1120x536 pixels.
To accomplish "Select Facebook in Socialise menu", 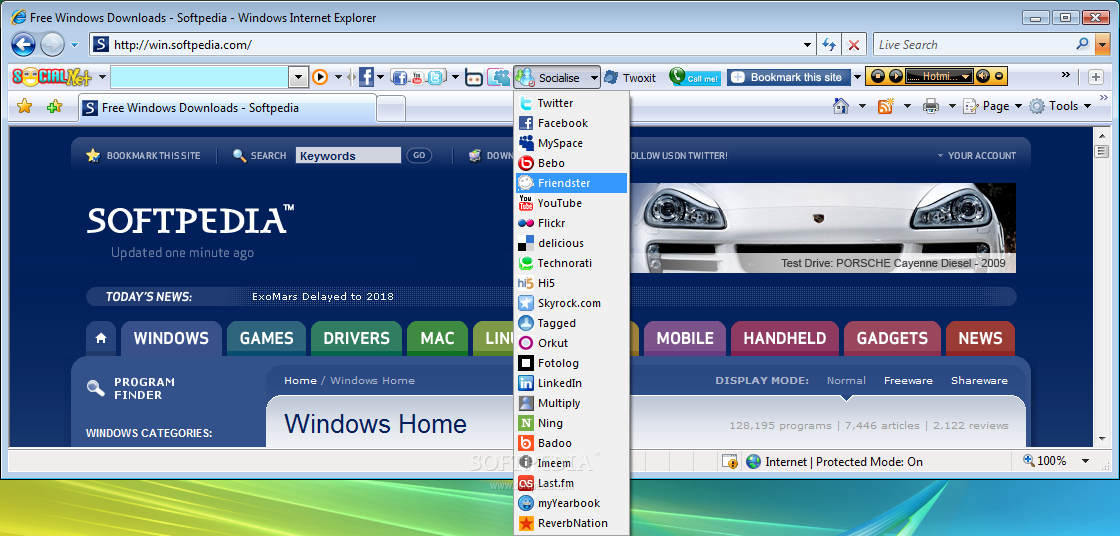I will point(571,123).
